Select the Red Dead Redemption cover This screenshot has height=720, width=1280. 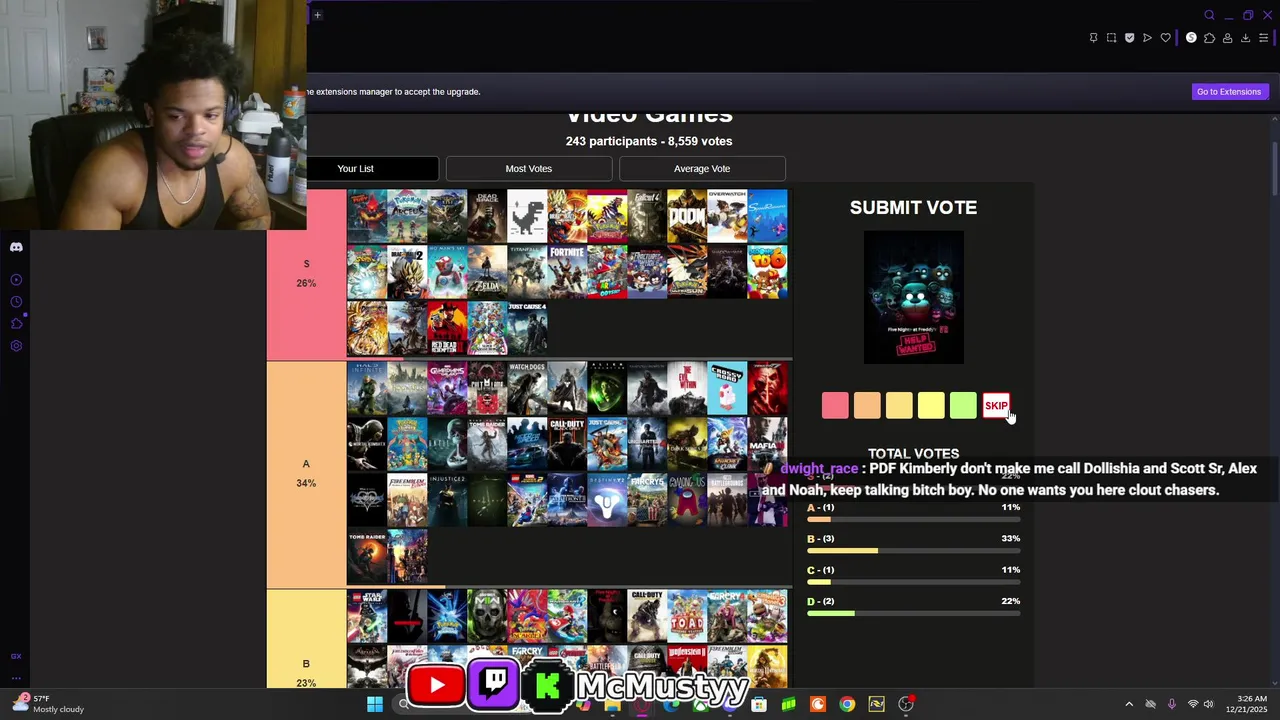pos(447,328)
